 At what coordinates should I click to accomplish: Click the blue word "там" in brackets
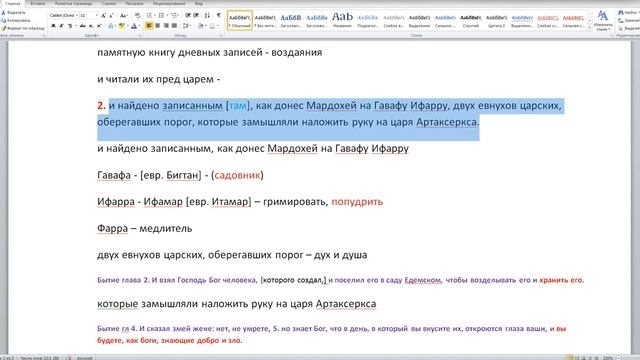click(238, 105)
